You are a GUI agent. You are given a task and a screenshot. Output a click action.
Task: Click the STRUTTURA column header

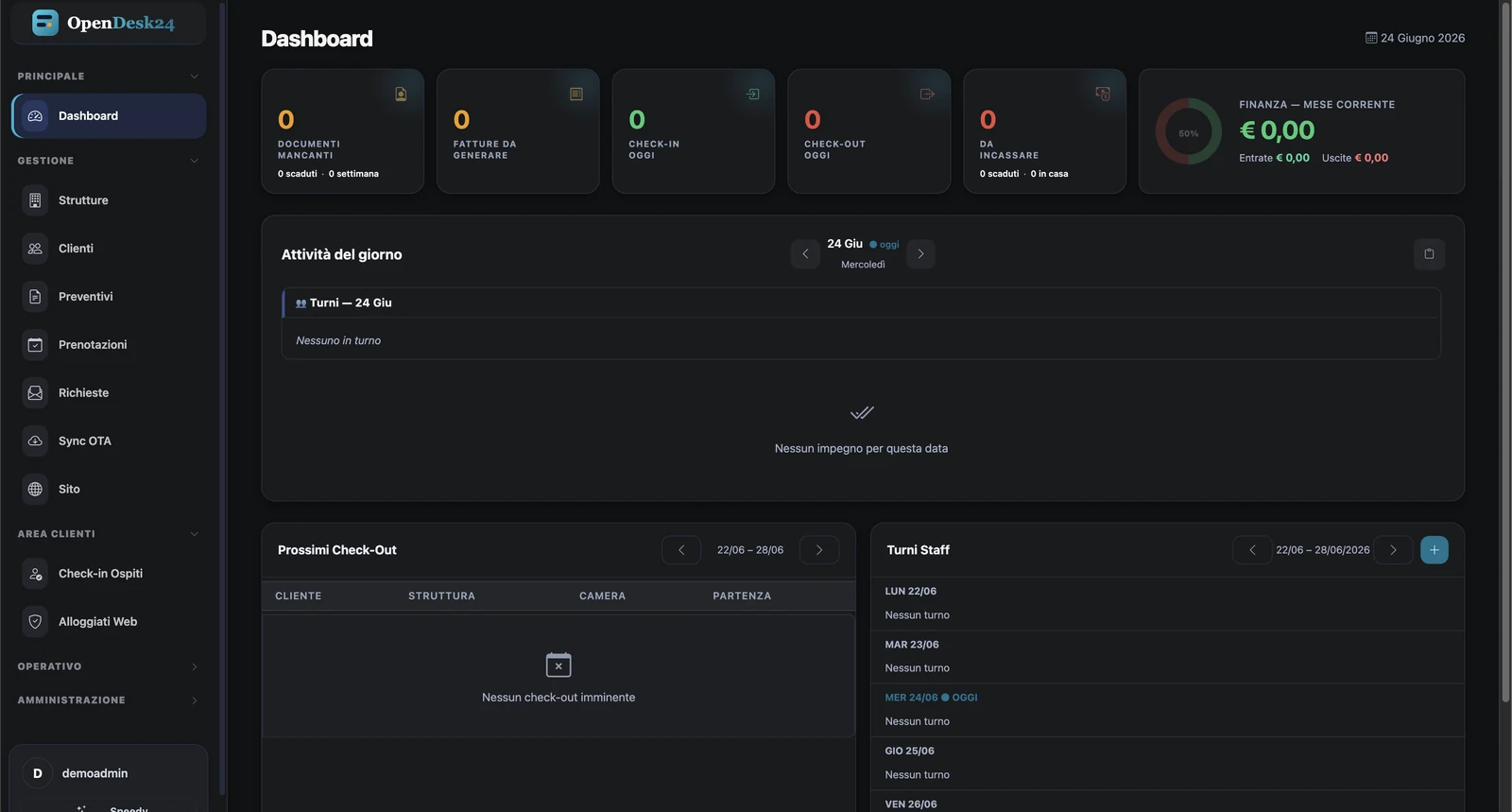point(441,596)
